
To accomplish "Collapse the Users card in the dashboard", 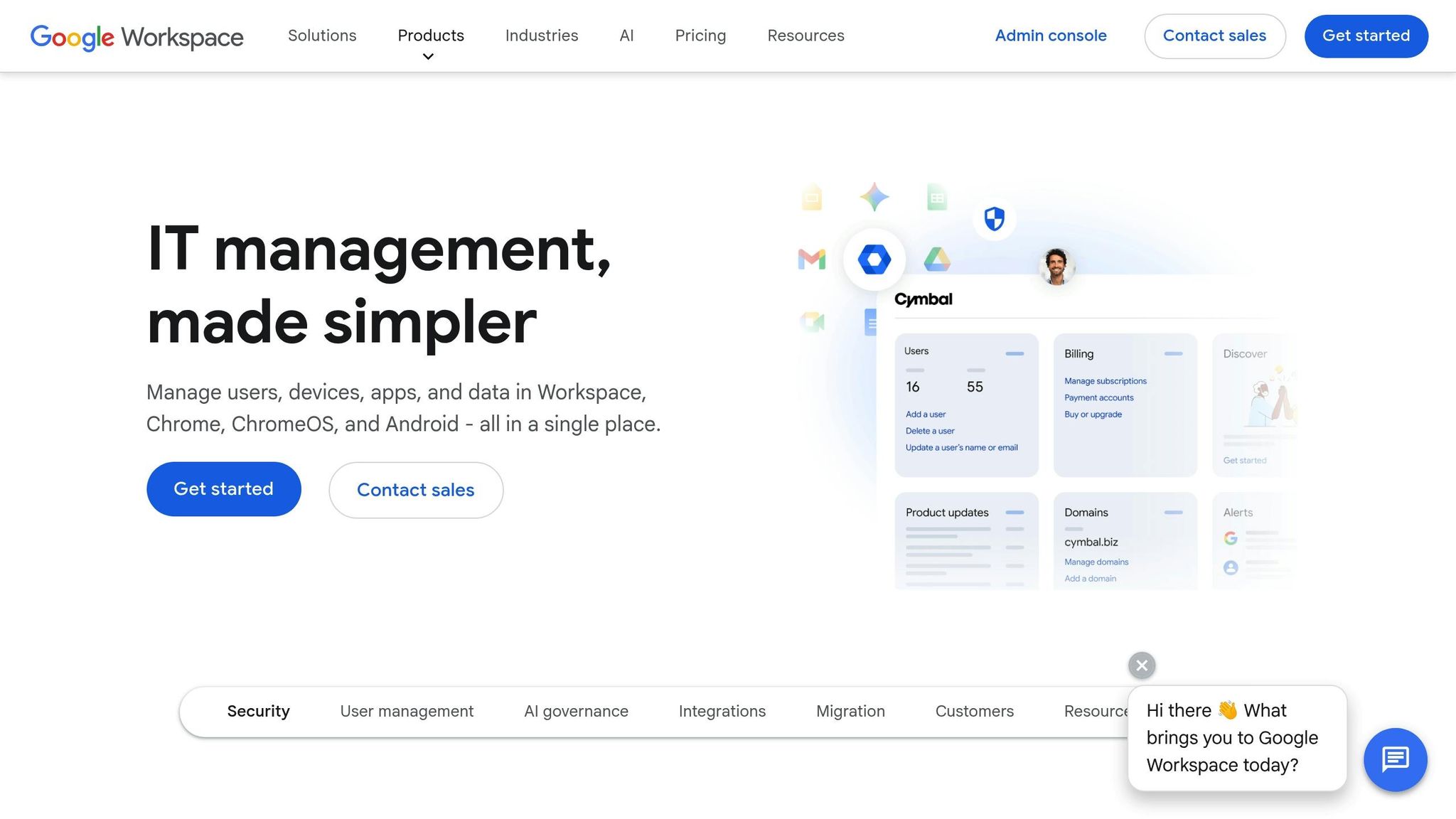I will pyautogui.click(x=1015, y=353).
